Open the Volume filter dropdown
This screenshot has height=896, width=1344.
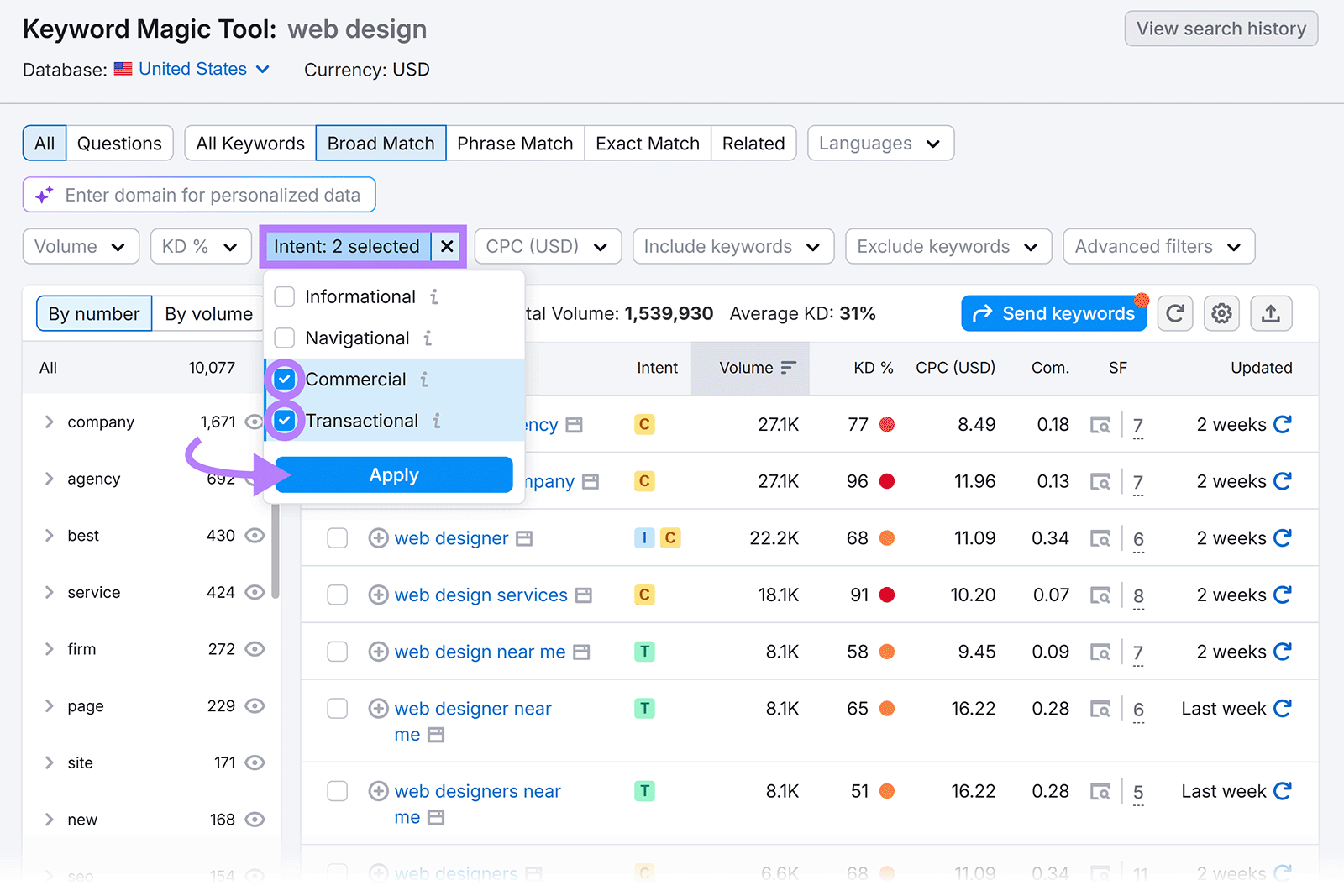pyautogui.click(x=81, y=246)
